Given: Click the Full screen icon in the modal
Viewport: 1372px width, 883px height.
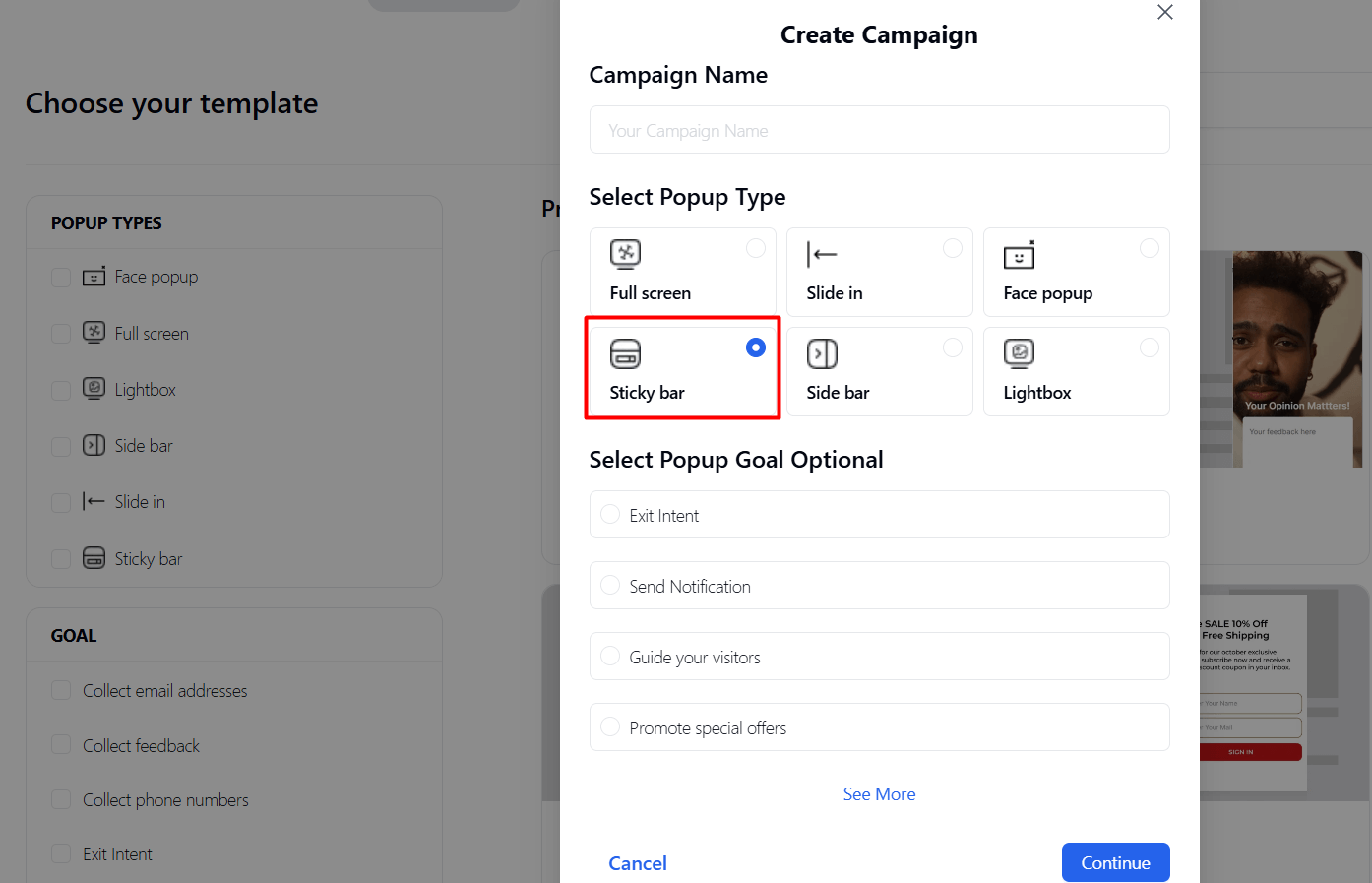Looking at the screenshot, I should (x=625, y=254).
